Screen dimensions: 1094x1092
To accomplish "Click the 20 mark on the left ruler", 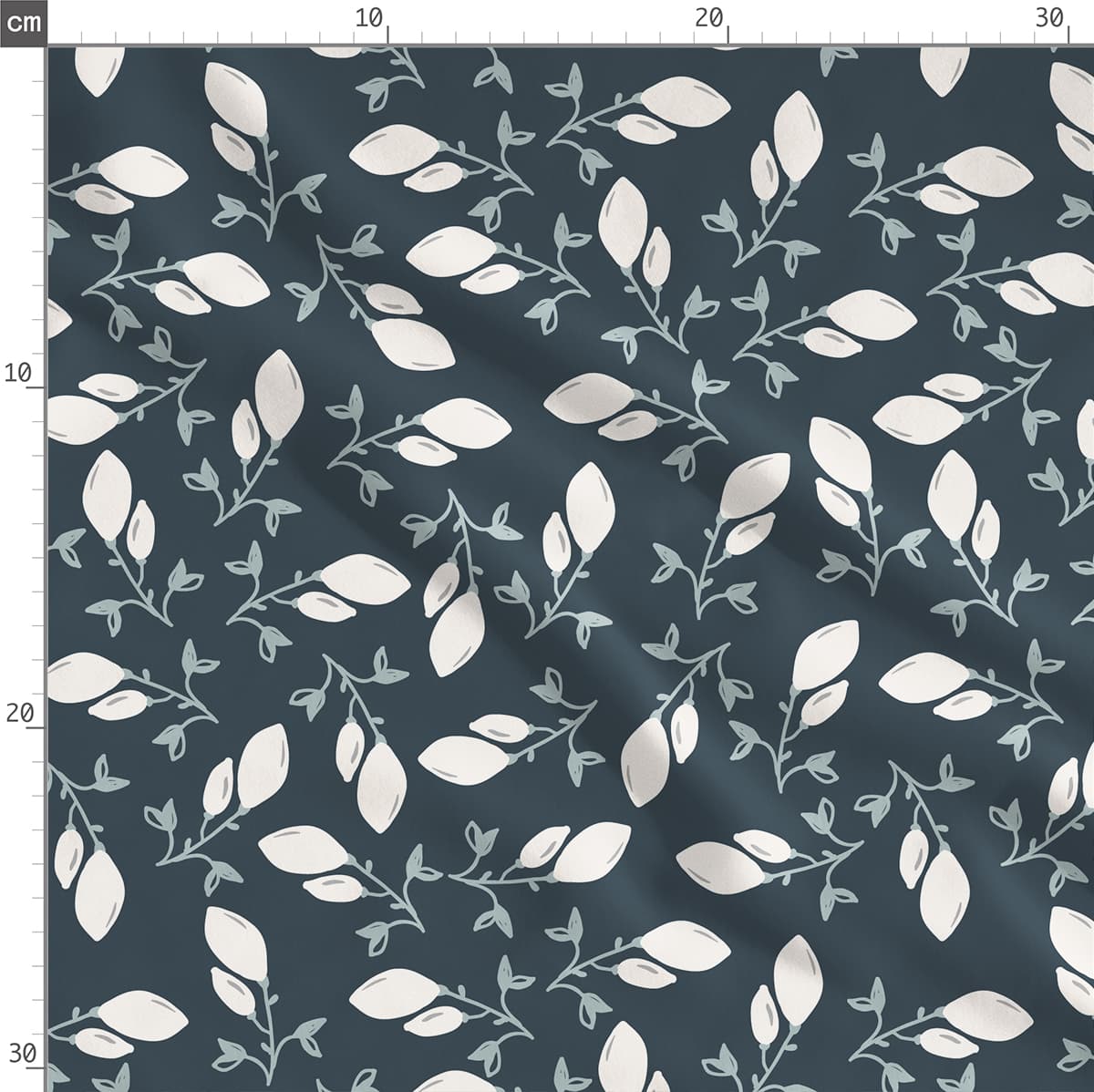I will click(x=19, y=713).
